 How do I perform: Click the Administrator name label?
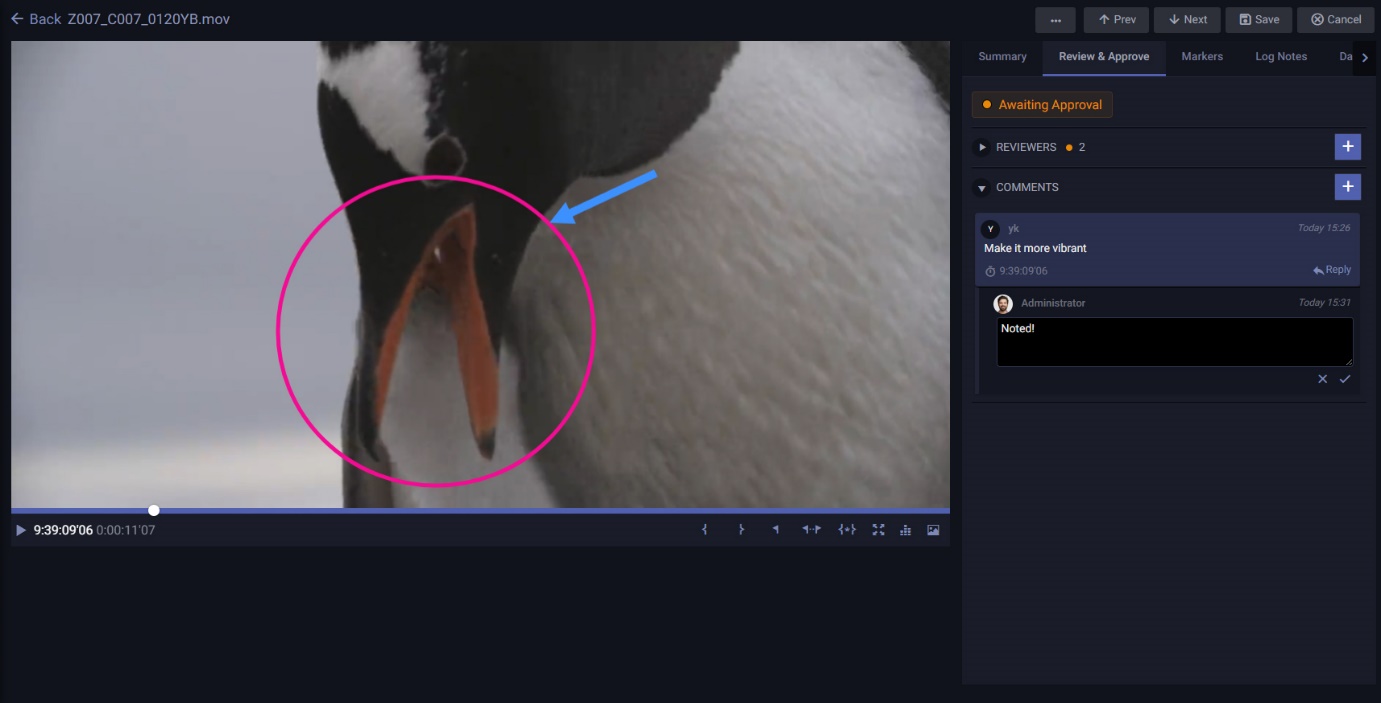point(1053,303)
